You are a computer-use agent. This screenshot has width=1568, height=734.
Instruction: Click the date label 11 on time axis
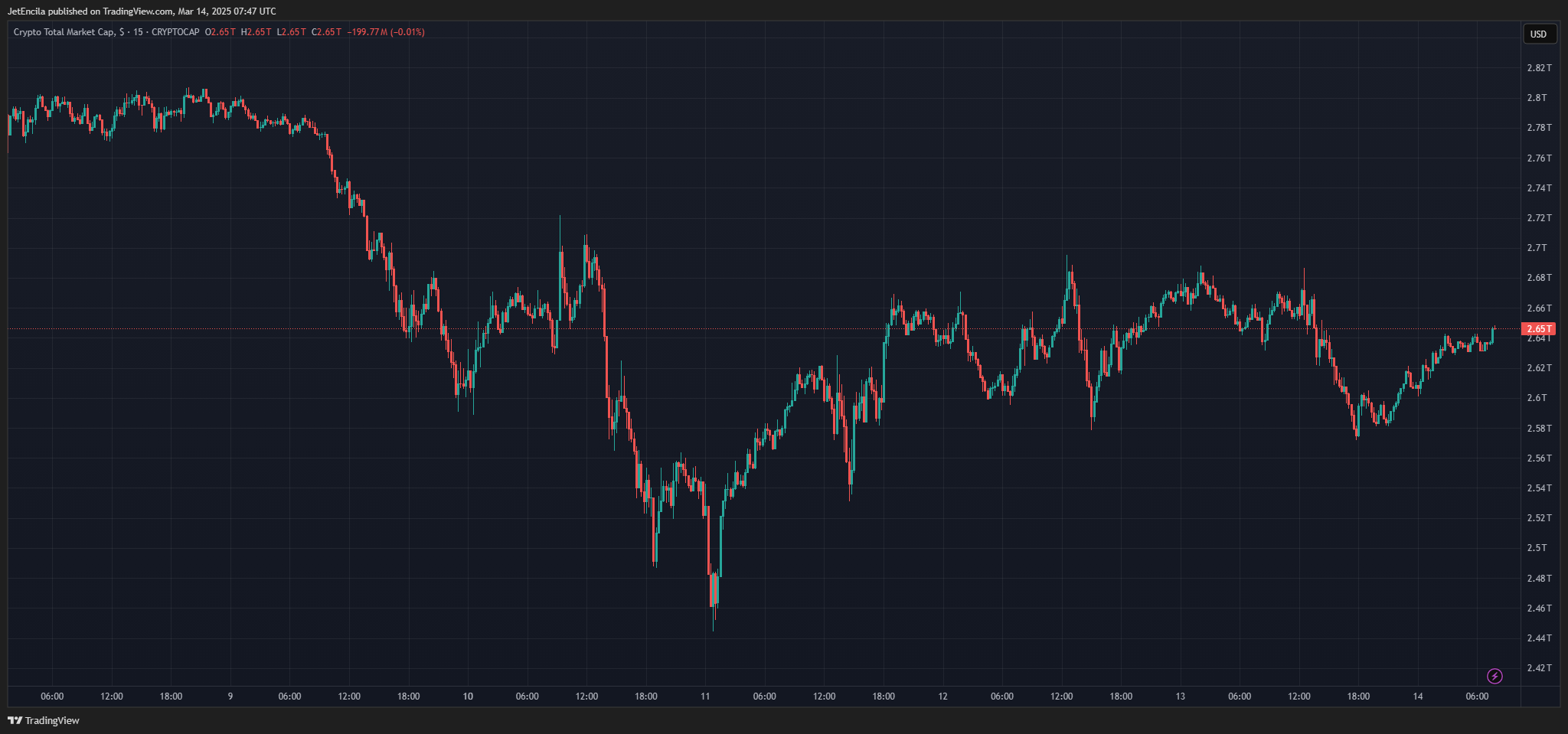pos(705,696)
